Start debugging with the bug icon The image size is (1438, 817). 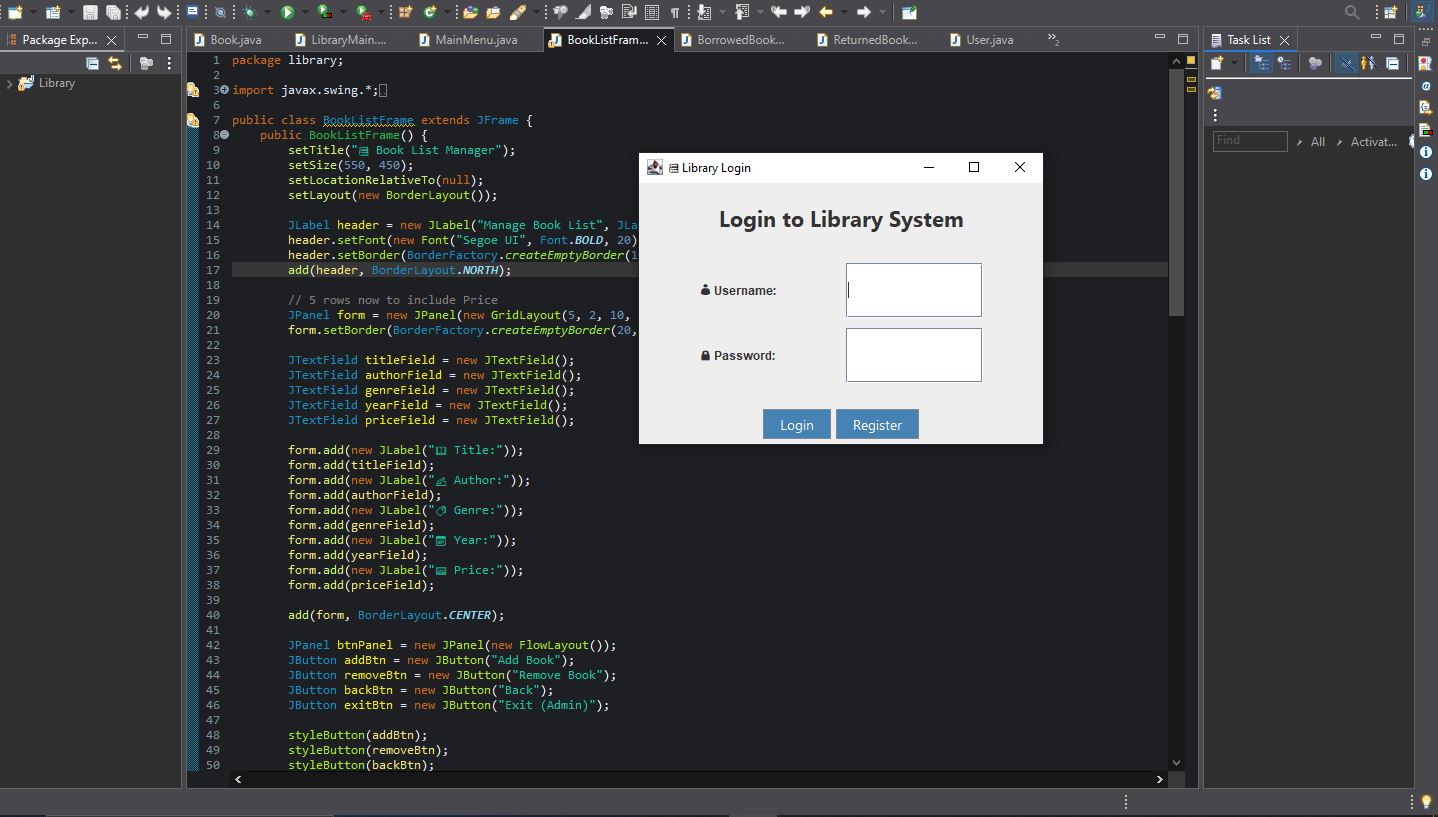249,12
